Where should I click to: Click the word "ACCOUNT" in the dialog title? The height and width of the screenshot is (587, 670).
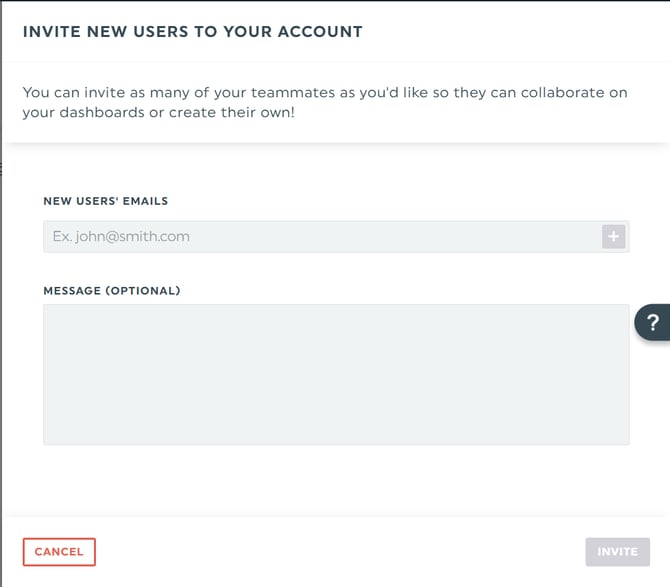coord(322,32)
